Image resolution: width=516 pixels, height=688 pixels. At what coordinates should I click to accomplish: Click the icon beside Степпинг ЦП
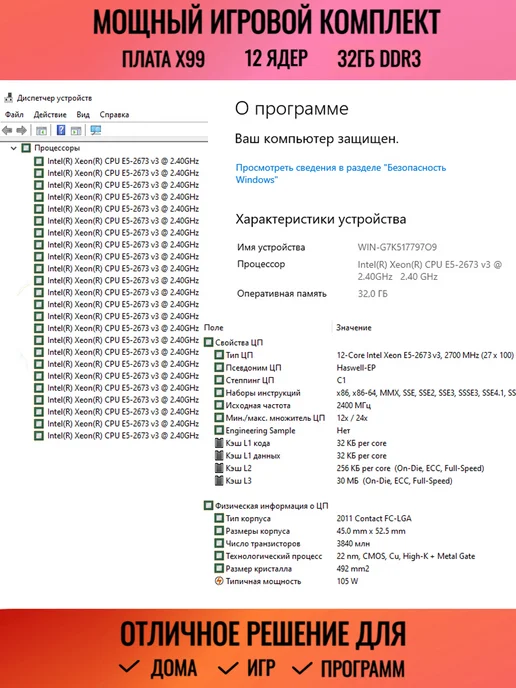pos(219,380)
